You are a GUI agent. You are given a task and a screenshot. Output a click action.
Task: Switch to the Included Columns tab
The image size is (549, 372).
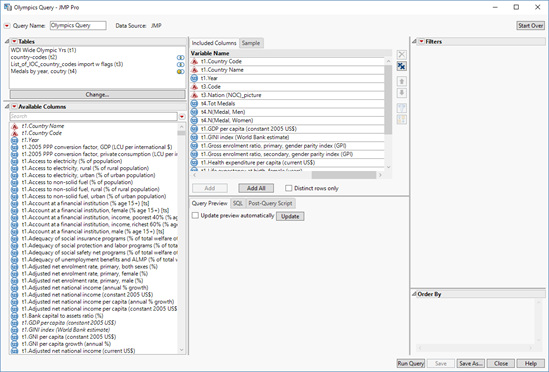coord(214,43)
